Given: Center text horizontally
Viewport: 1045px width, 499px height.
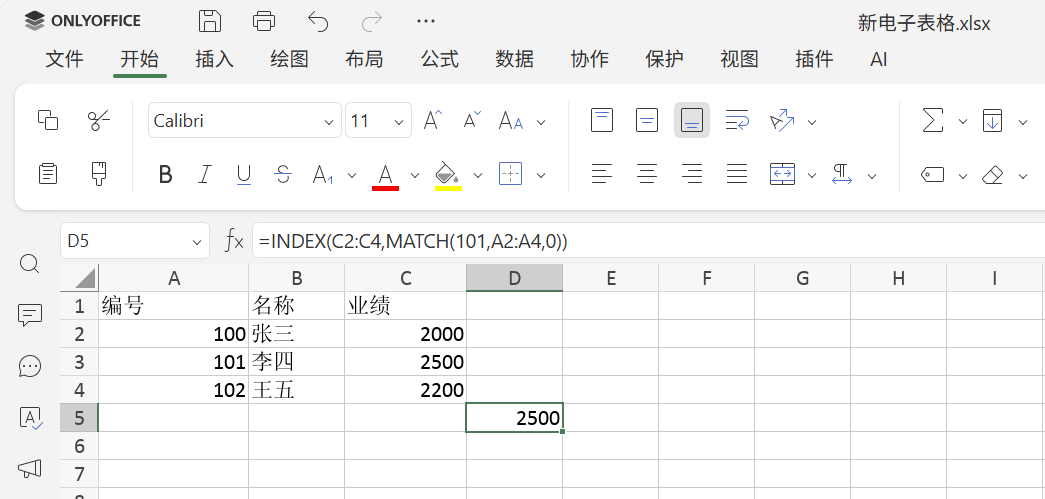Looking at the screenshot, I should pyautogui.click(x=647, y=175).
